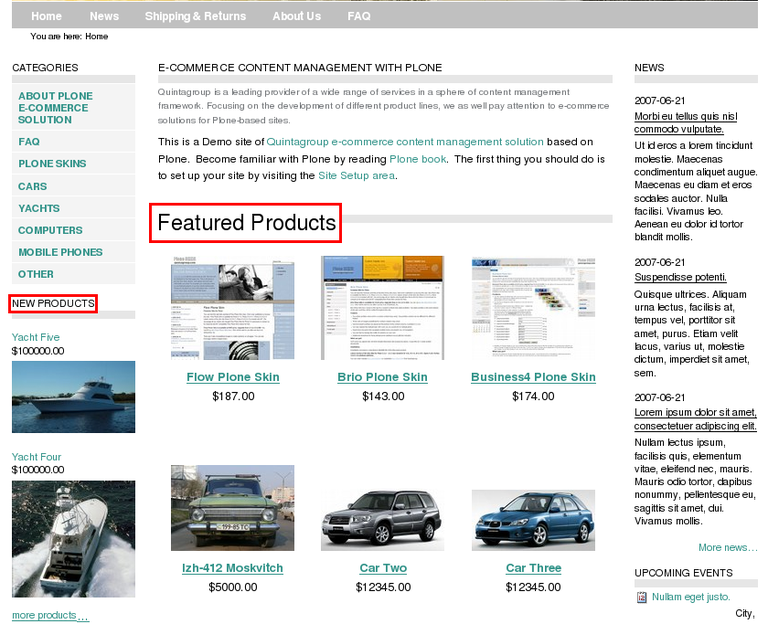This screenshot has height=624, width=768.
Task: Open the About Us page
Action: 297,16
